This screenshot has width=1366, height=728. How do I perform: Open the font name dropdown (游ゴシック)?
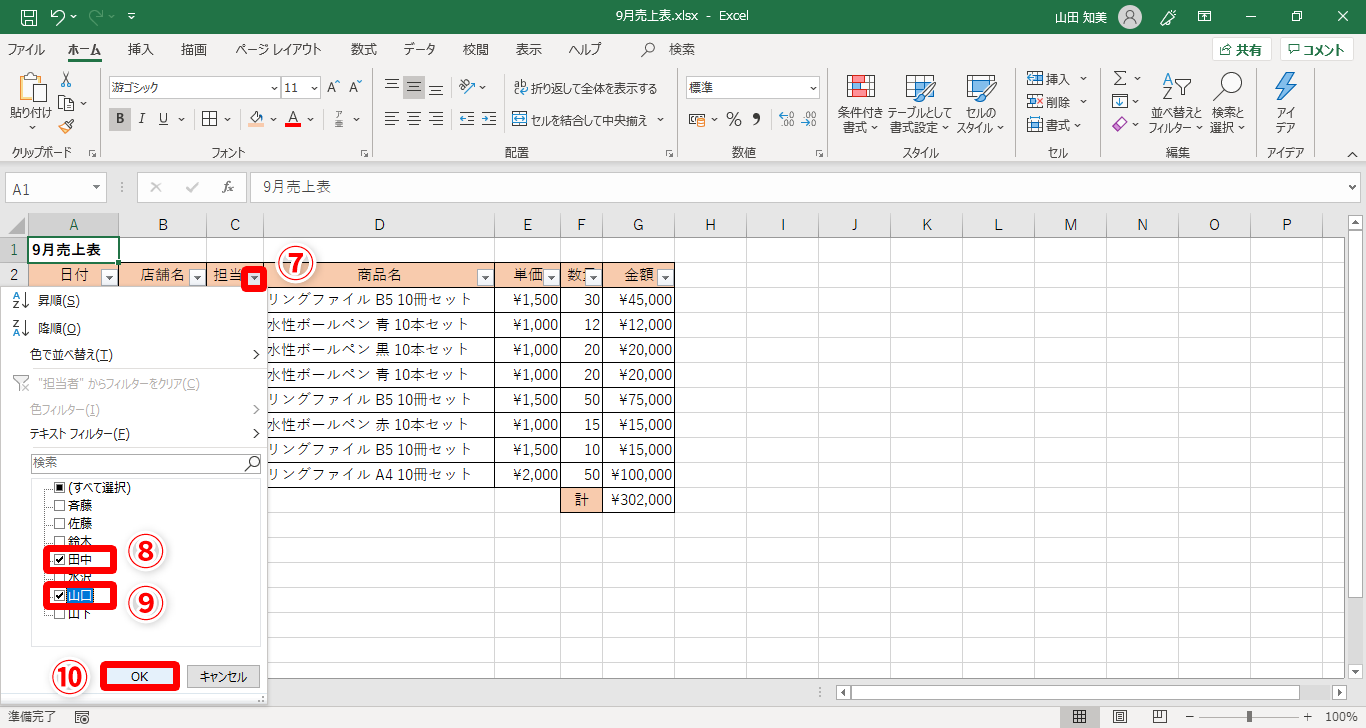(x=274, y=88)
